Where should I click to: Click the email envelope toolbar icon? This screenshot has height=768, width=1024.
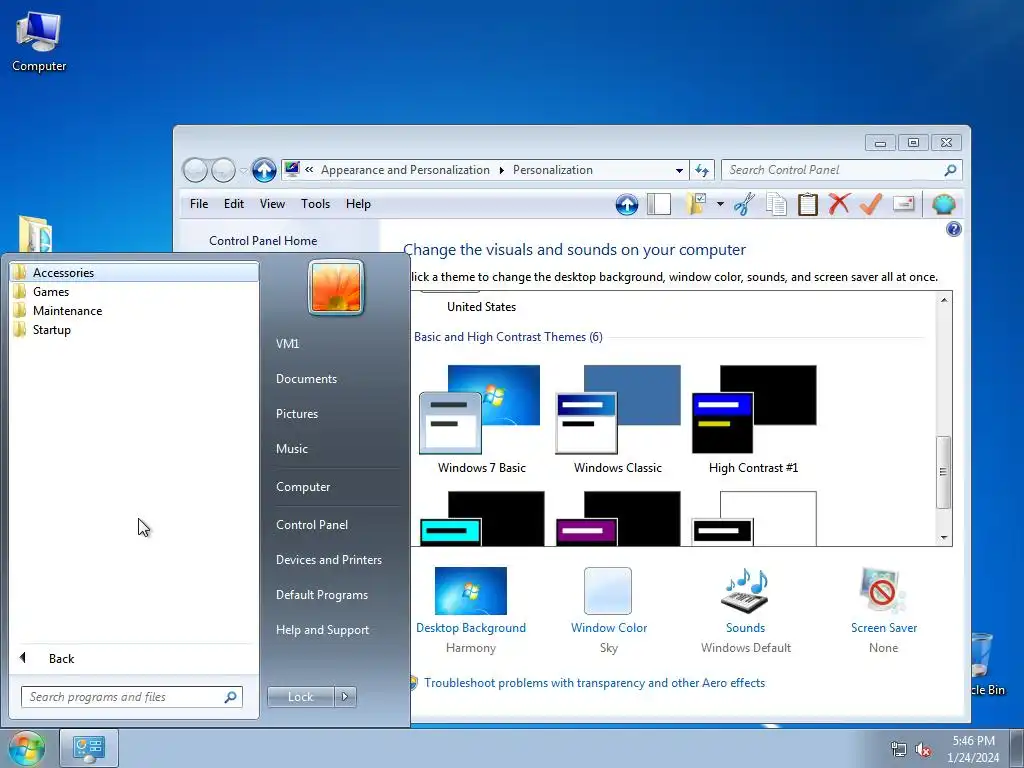pos(903,204)
